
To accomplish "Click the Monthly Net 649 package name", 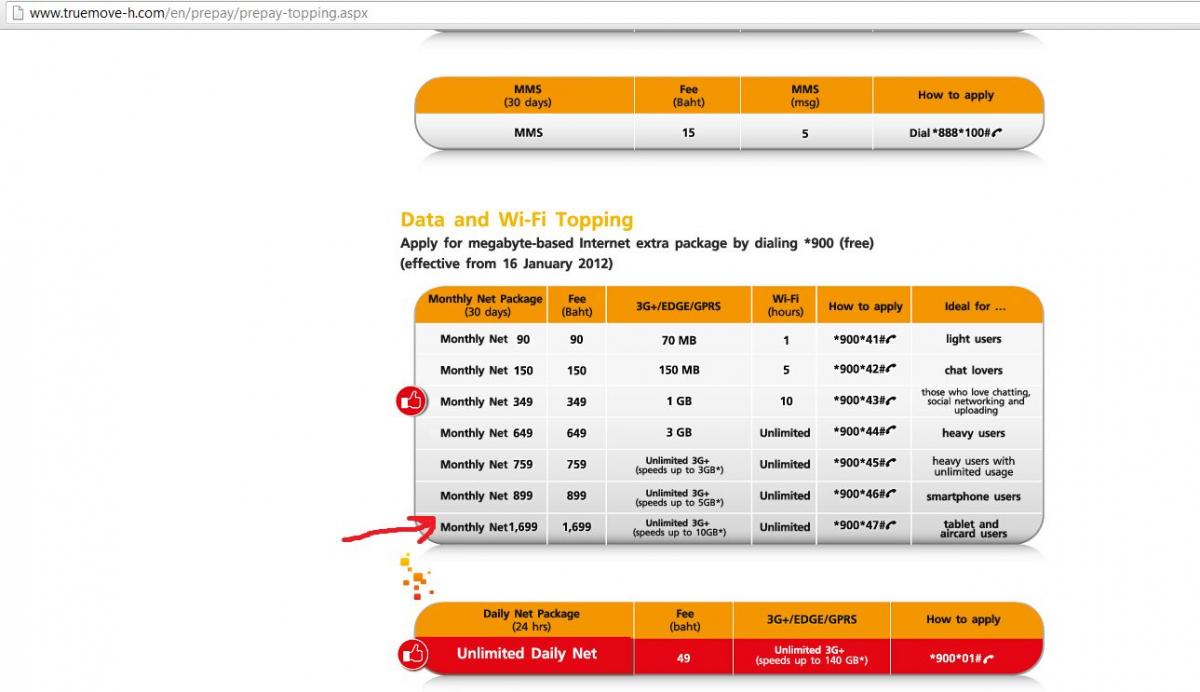I will tap(486, 433).
